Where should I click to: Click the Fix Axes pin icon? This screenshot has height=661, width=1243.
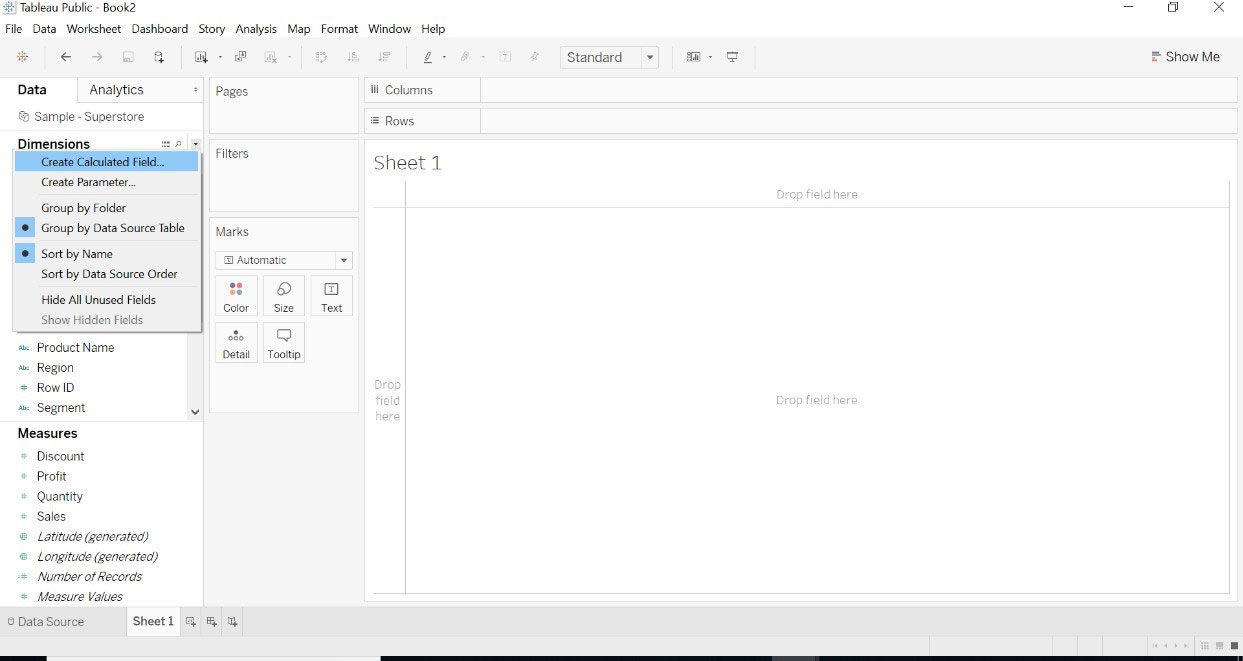[535, 57]
